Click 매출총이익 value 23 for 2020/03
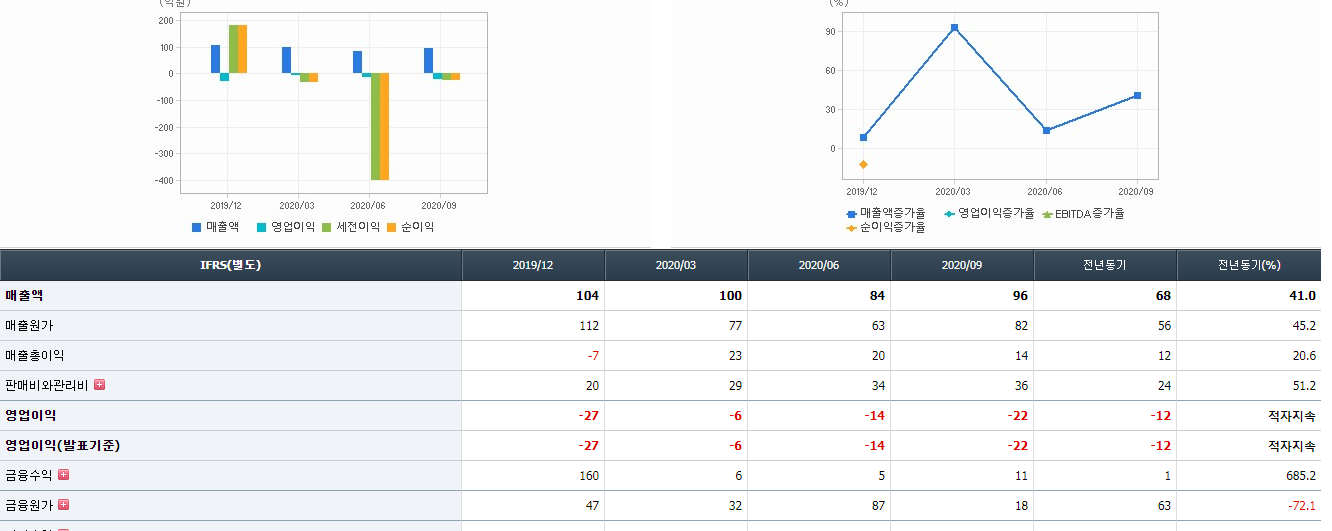Image resolution: width=1332 pixels, height=531 pixels. [735, 356]
